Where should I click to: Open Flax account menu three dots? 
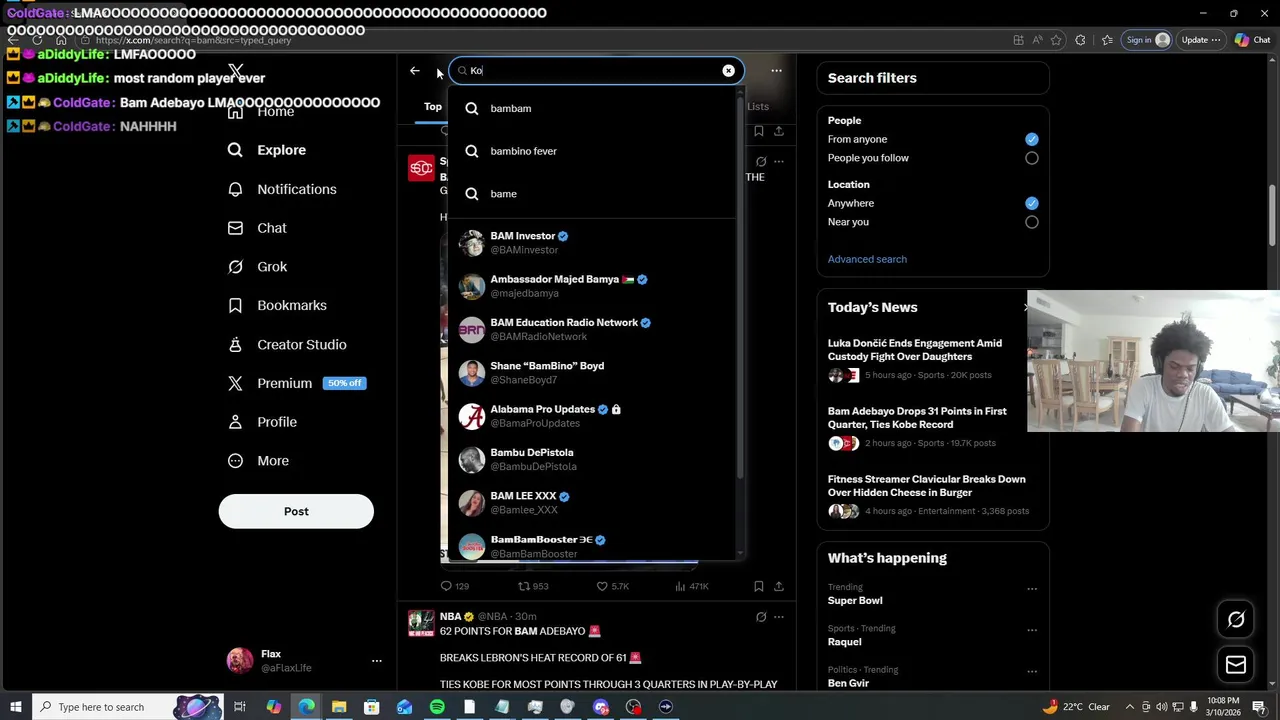tap(377, 661)
